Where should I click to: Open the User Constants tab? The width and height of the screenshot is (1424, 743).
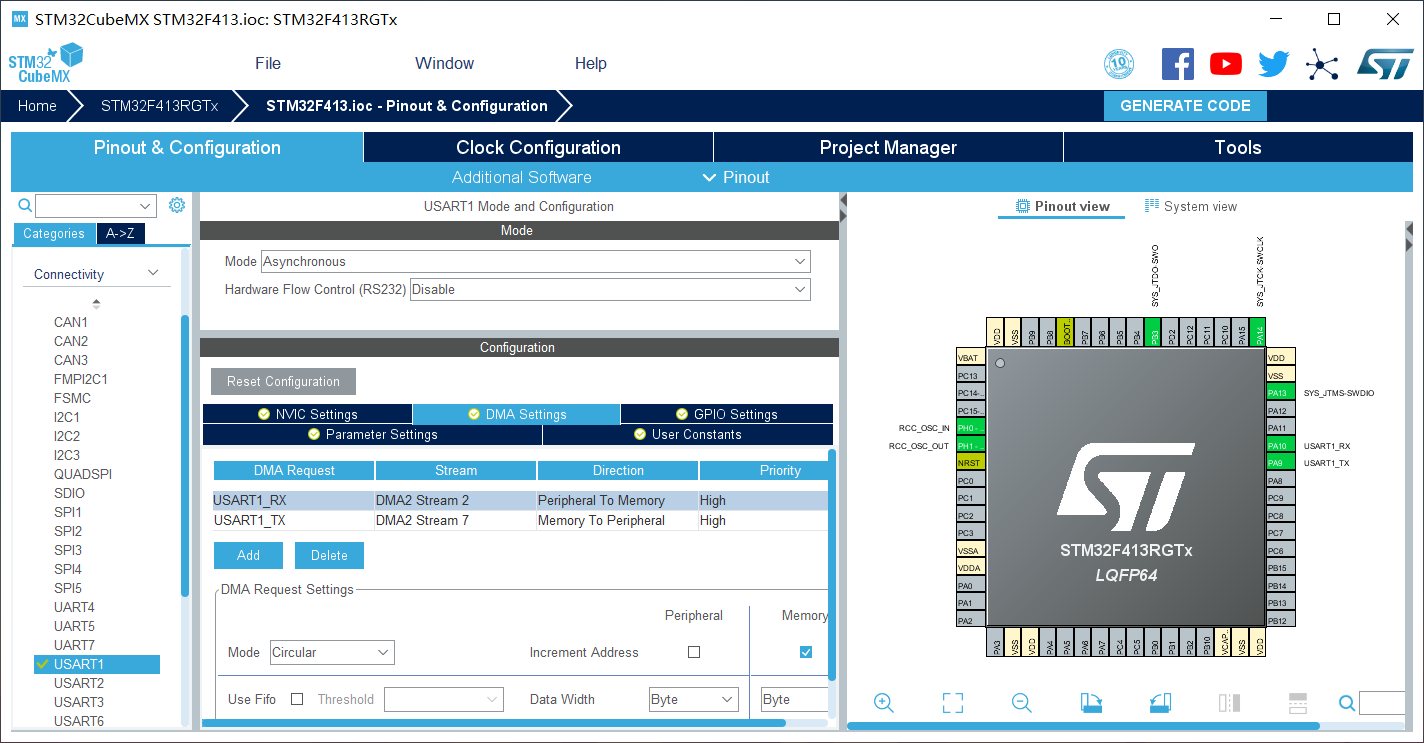(688, 435)
